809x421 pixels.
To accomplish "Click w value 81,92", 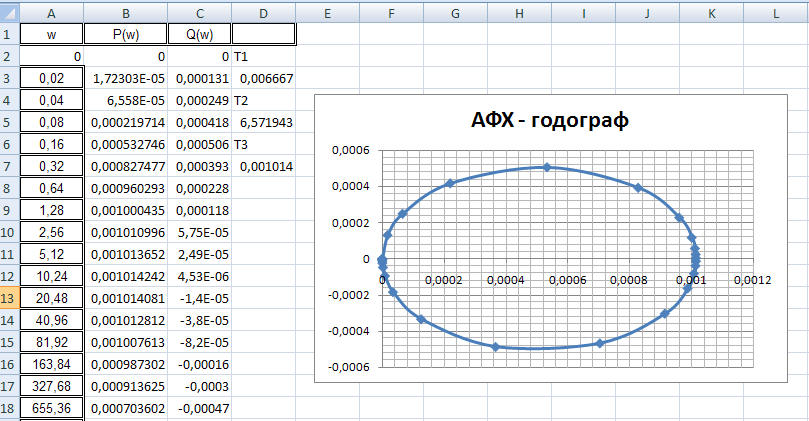I will coord(52,342).
